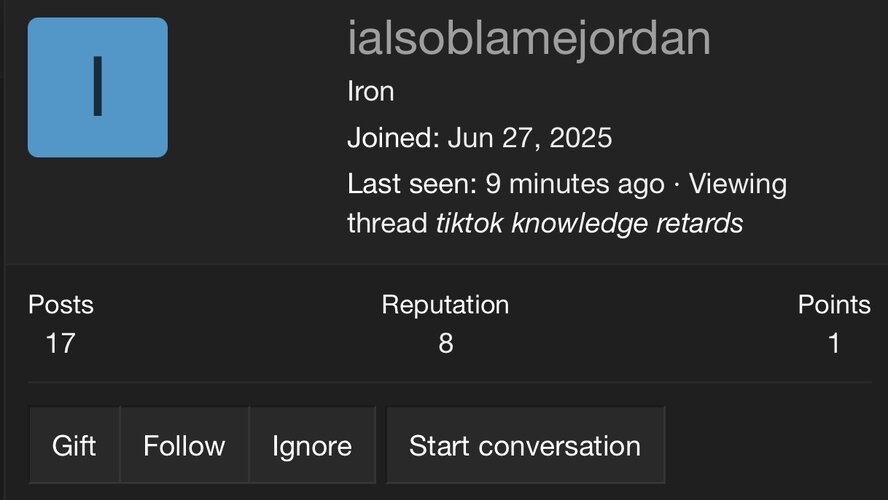Click the Posts stat label
This screenshot has width=888, height=500.
[x=60, y=305]
